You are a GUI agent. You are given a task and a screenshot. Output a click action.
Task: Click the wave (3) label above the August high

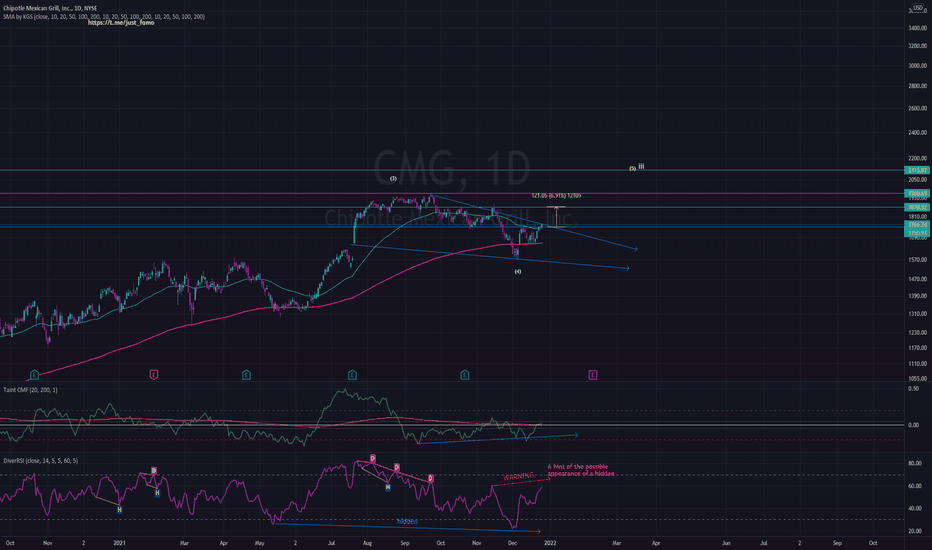point(393,178)
